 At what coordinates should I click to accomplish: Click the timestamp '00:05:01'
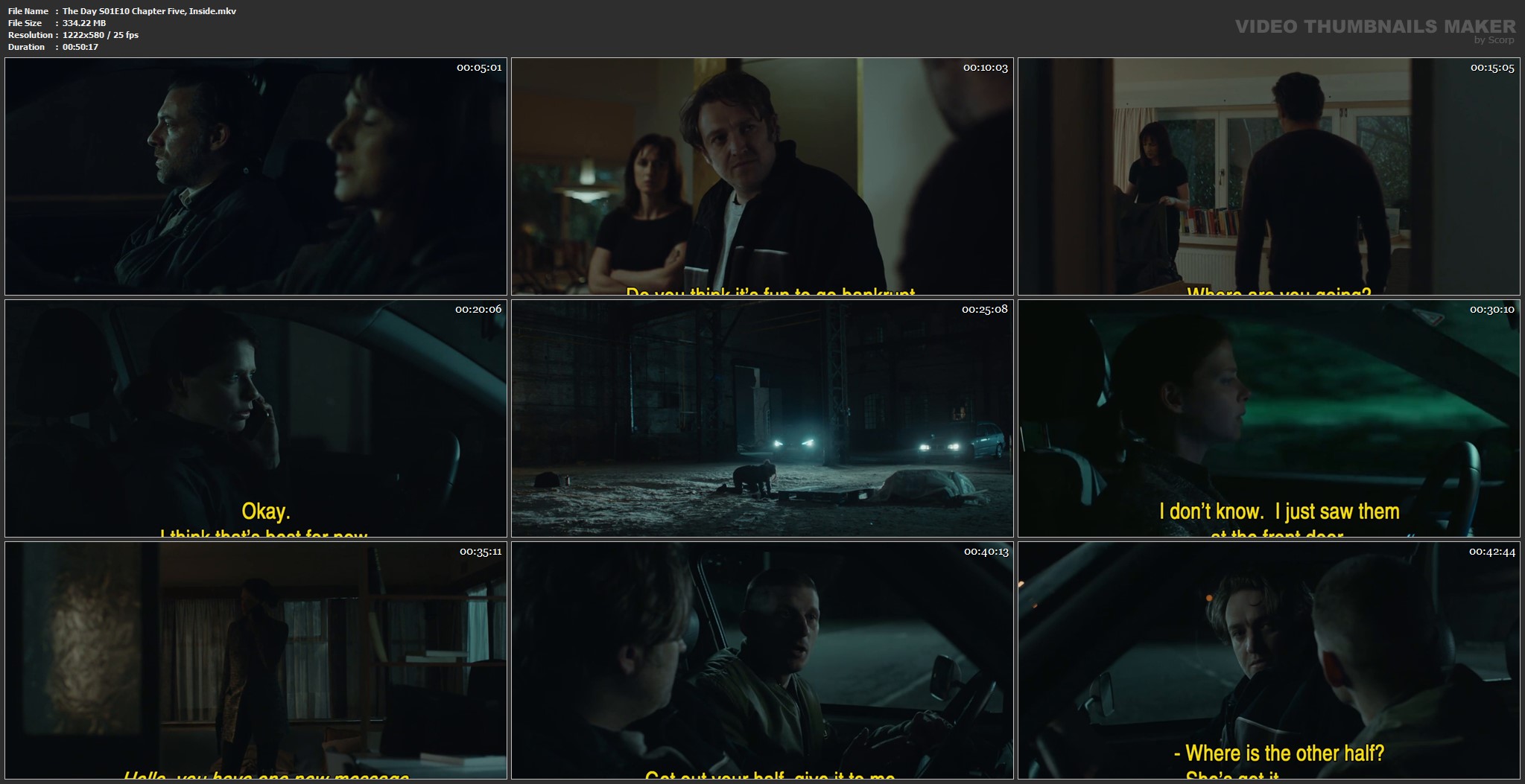click(479, 68)
